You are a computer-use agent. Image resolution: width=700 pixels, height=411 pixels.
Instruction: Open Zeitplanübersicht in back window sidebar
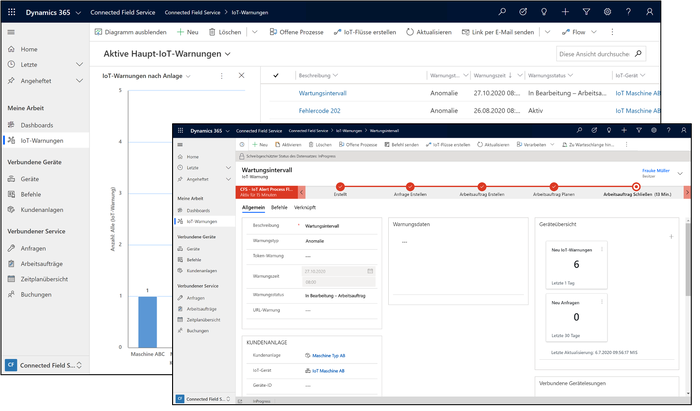point(44,279)
